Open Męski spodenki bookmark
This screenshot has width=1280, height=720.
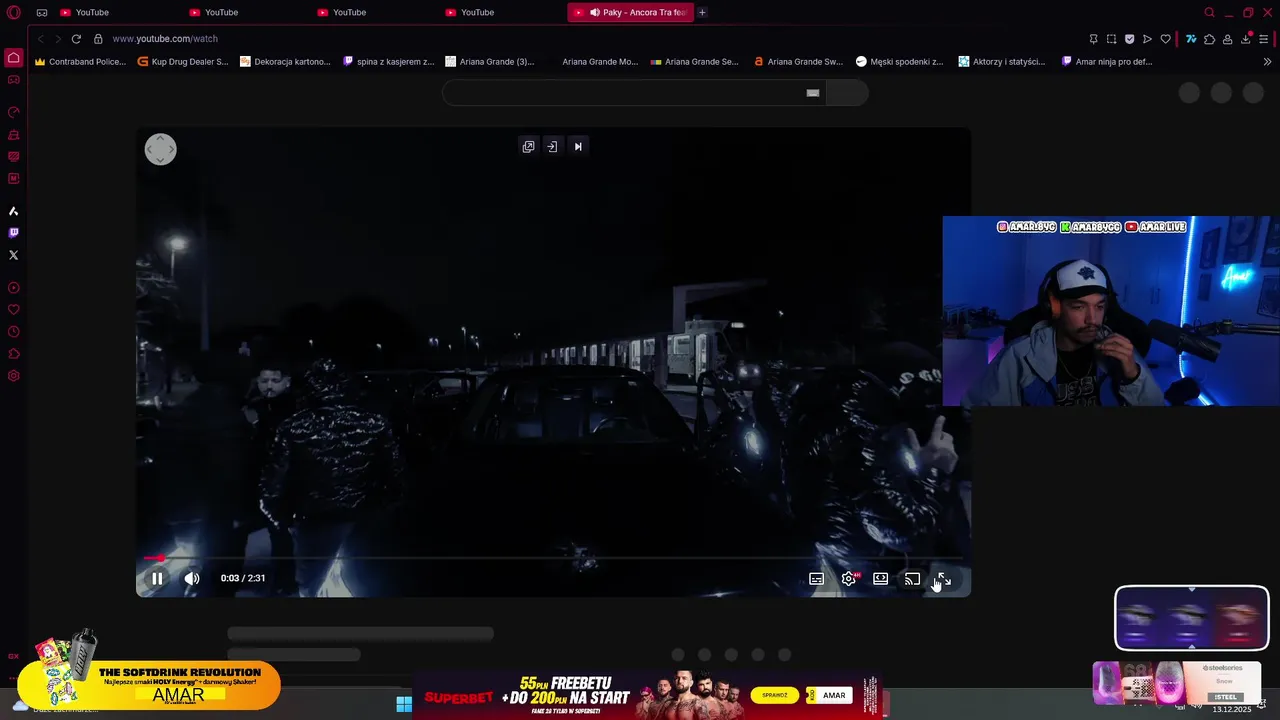click(900, 62)
